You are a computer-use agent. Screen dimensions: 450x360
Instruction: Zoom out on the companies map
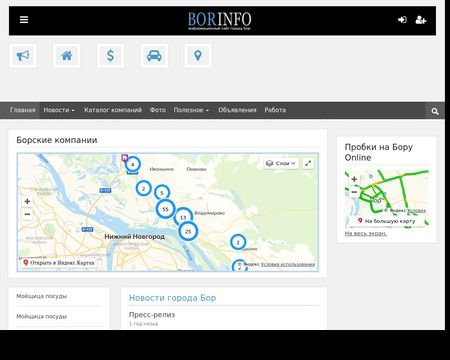pyautogui.click(x=27, y=214)
